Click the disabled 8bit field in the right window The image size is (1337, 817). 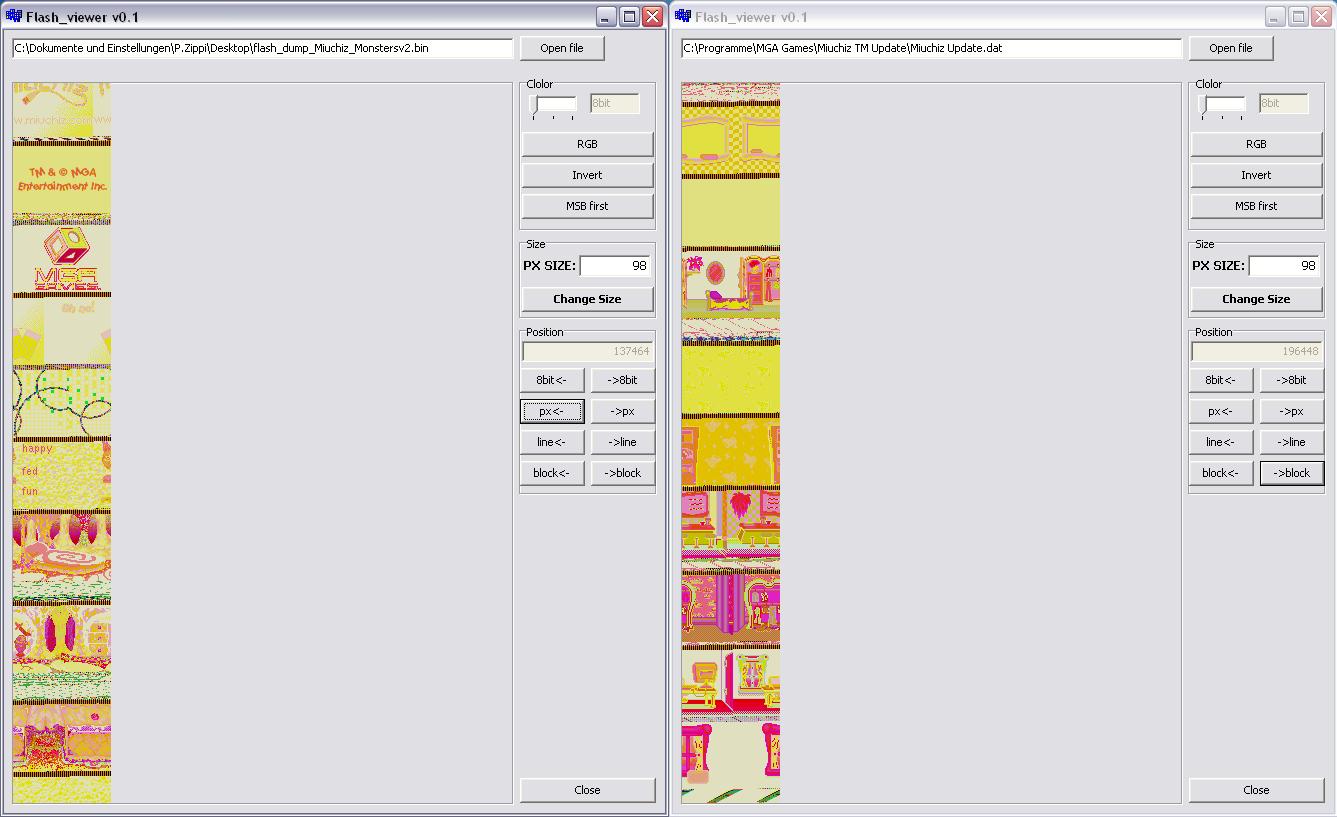(1283, 103)
